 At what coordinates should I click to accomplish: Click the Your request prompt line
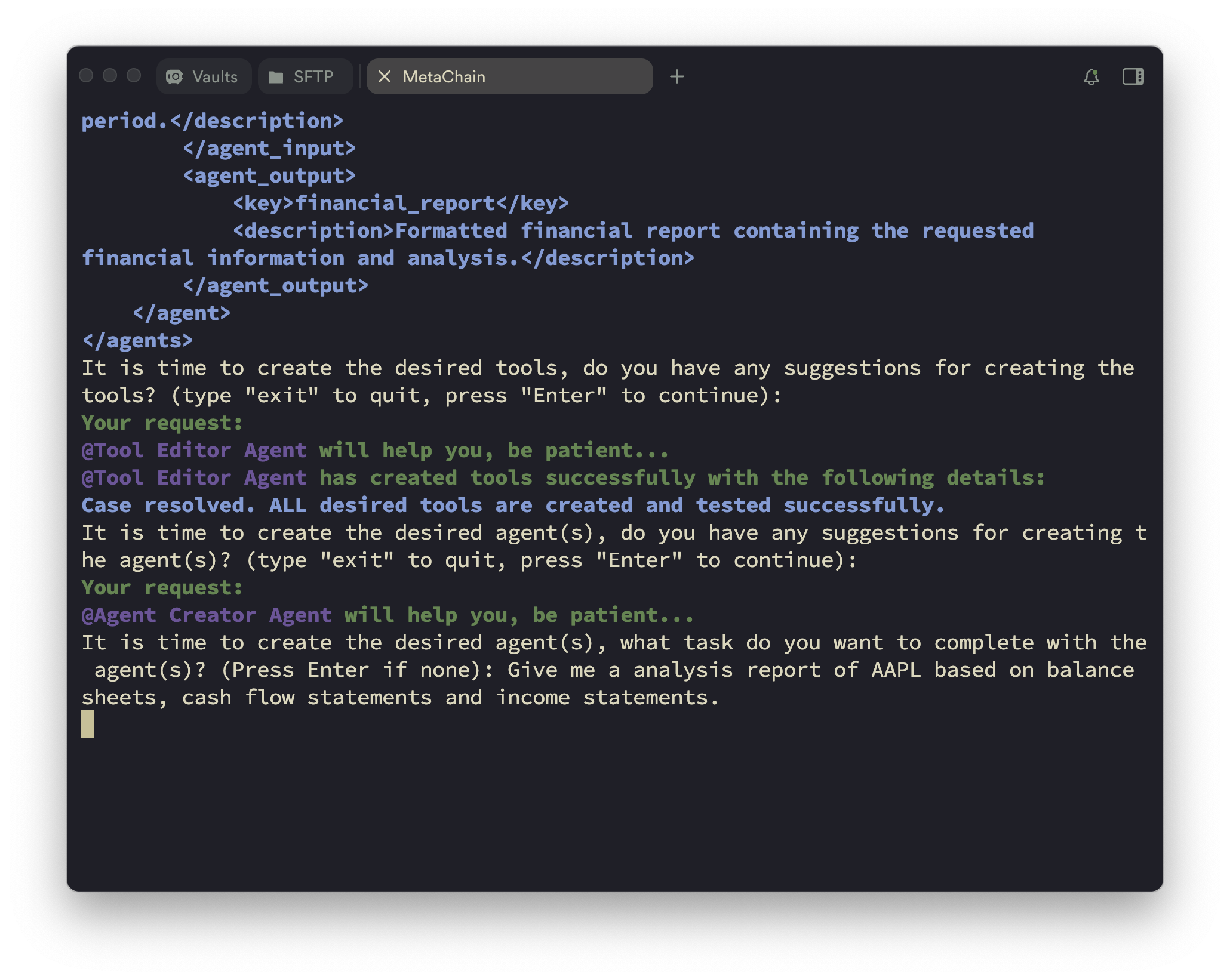[161, 587]
